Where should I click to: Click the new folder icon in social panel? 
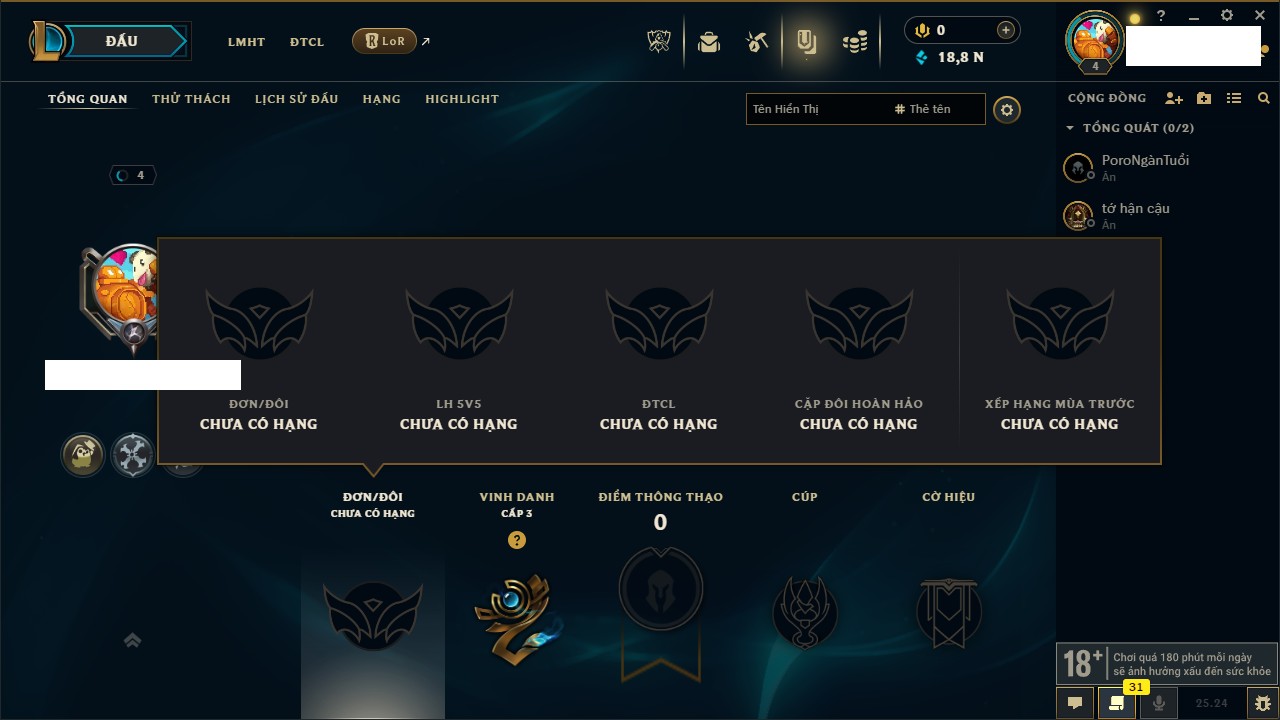(x=1204, y=98)
